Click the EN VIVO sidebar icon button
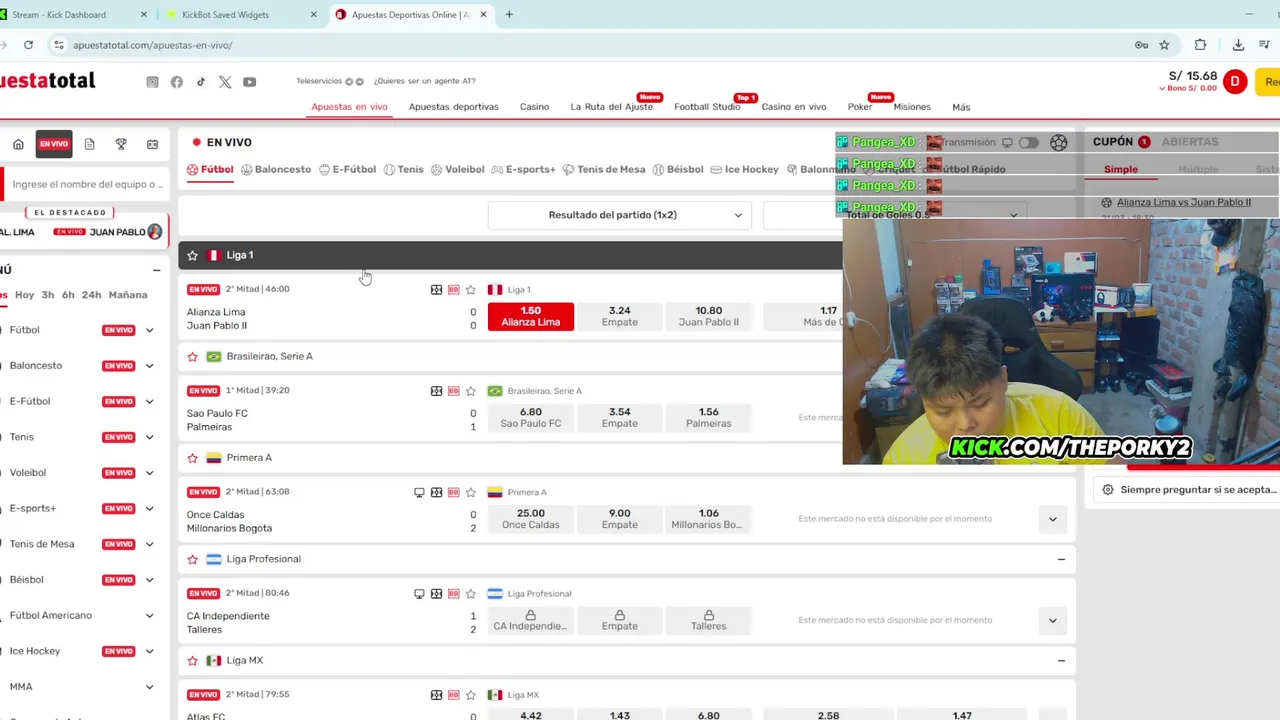1280x720 pixels. (x=54, y=144)
